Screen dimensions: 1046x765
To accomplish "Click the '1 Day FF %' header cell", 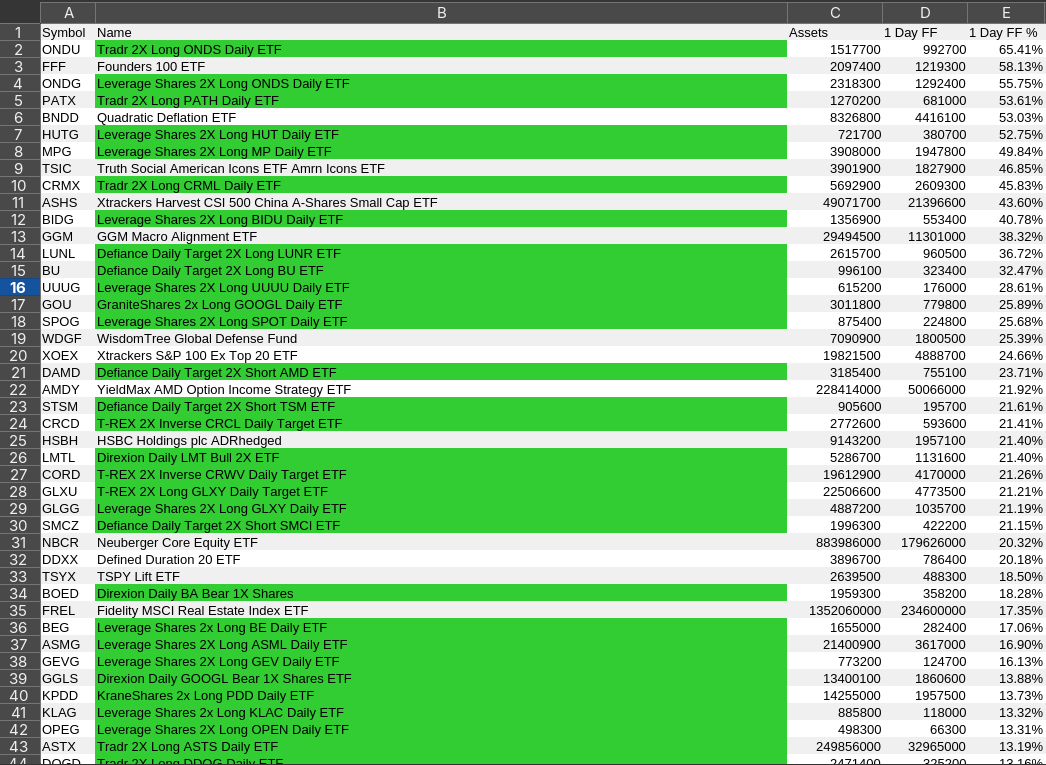I will click(x=1006, y=33).
